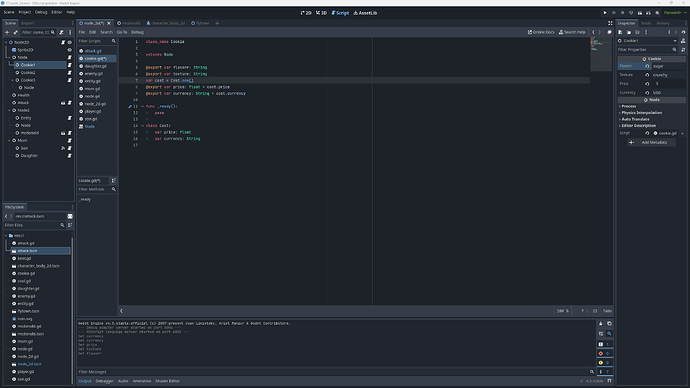Collapse the Node2 tree branch
The width and height of the screenshot is (690, 388).
9,110
